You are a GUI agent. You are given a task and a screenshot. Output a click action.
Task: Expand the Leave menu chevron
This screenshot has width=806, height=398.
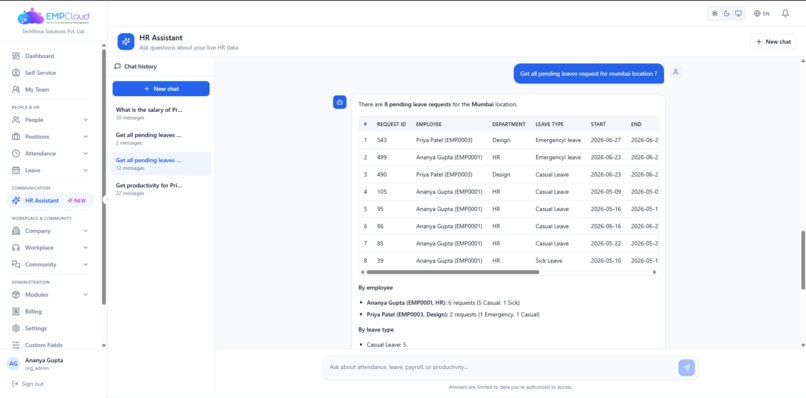(85, 170)
